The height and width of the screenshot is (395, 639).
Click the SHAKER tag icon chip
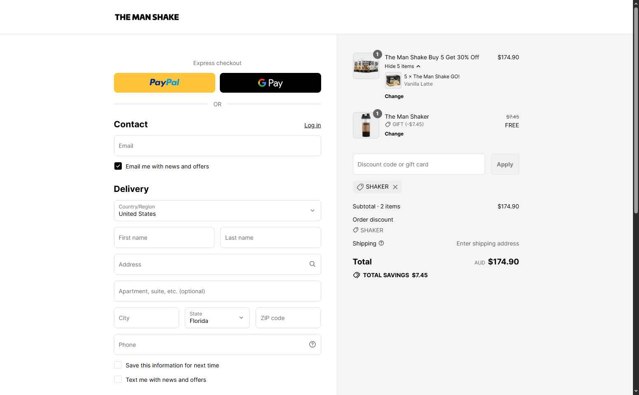(x=360, y=187)
